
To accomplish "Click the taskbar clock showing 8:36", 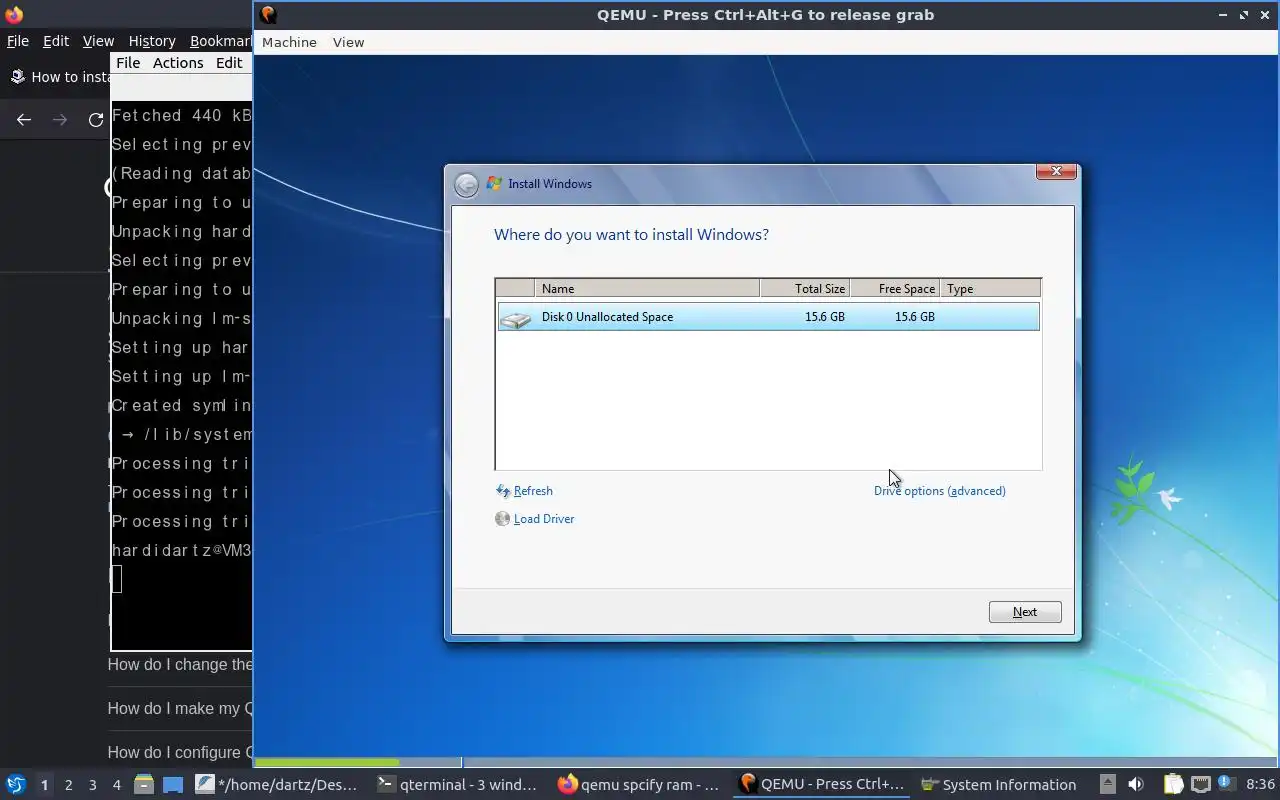I will tap(1260, 785).
